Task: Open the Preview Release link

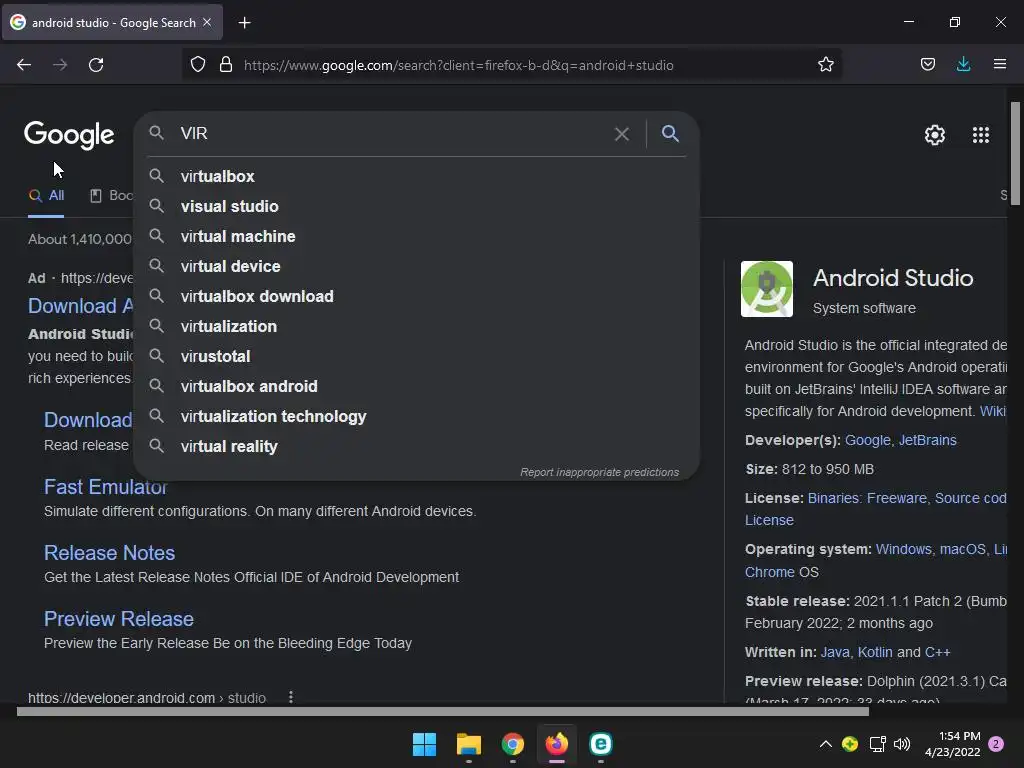Action: coord(119,619)
